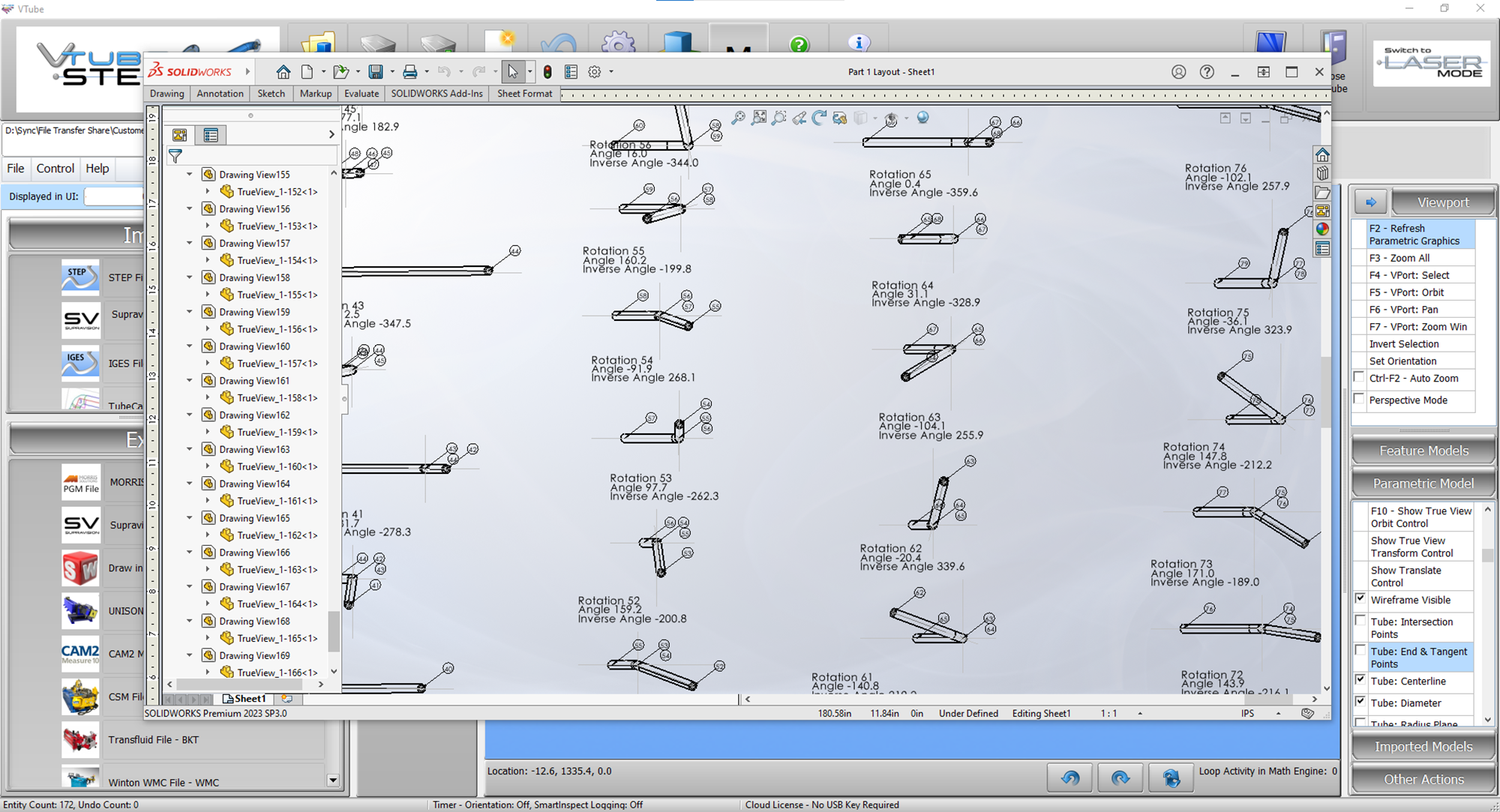Click the feature tree vertical scrollbar thumb

tap(334, 631)
